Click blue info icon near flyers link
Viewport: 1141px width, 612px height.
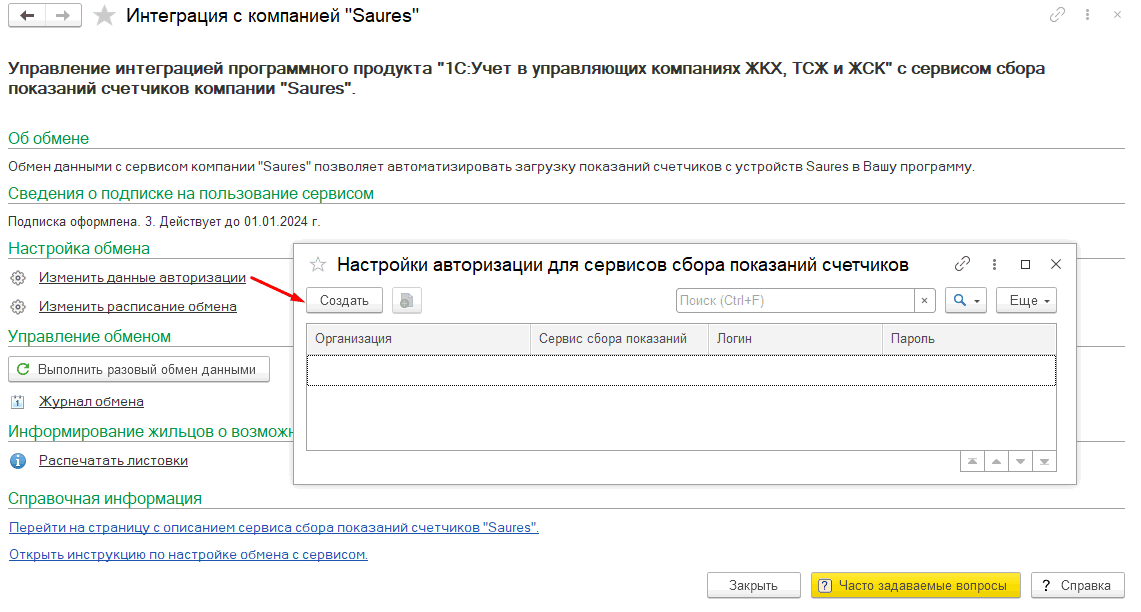tap(18, 461)
